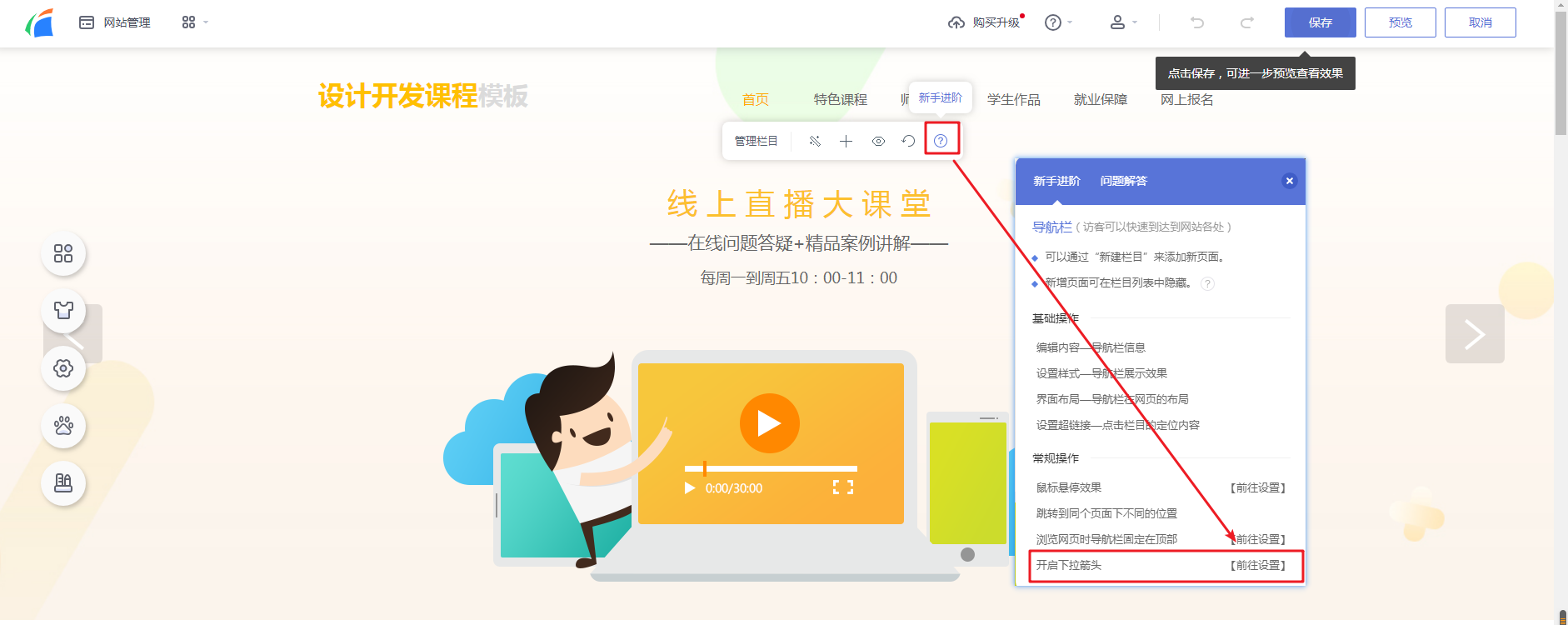Select the 首页 navigation item

[x=756, y=99]
